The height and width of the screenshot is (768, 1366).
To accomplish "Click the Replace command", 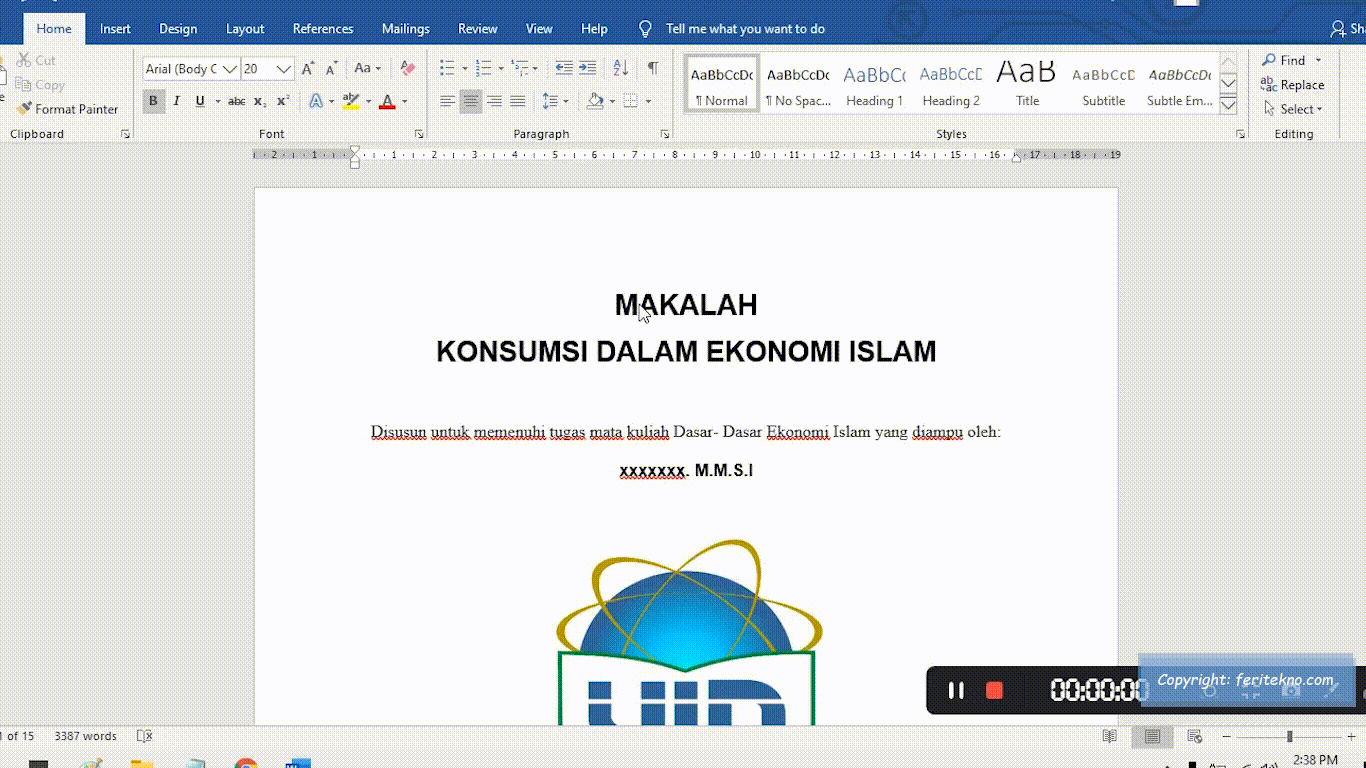I will tap(1292, 85).
